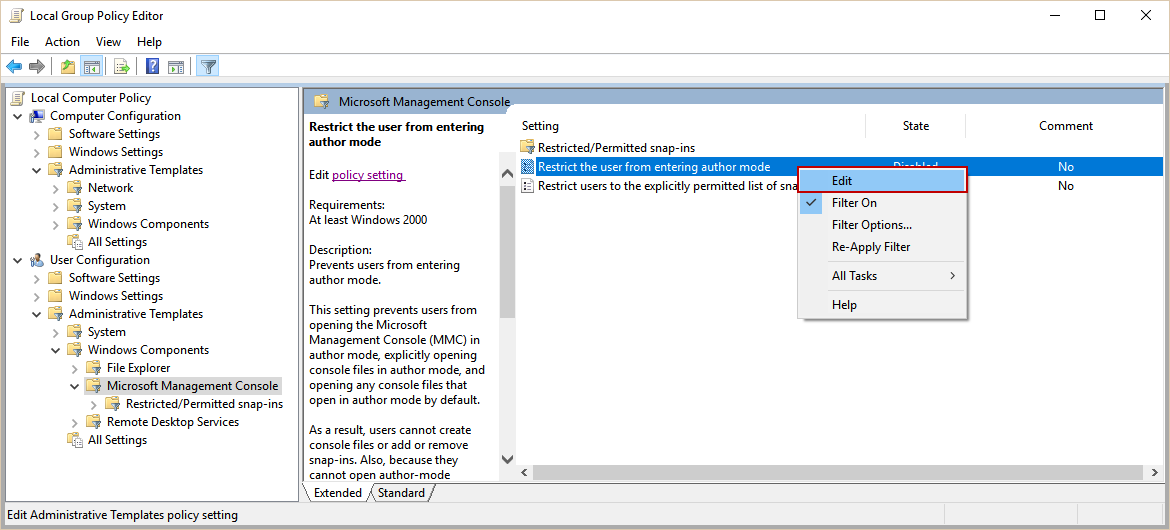Click horizontal scrollbar right arrow in list
1170x530 pixels.
1155,473
